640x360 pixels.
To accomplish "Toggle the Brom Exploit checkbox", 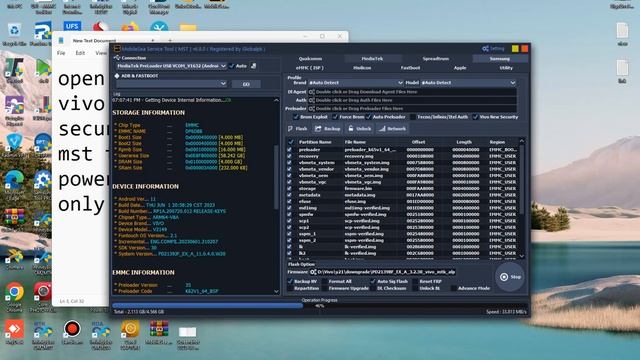I will pos(296,117).
